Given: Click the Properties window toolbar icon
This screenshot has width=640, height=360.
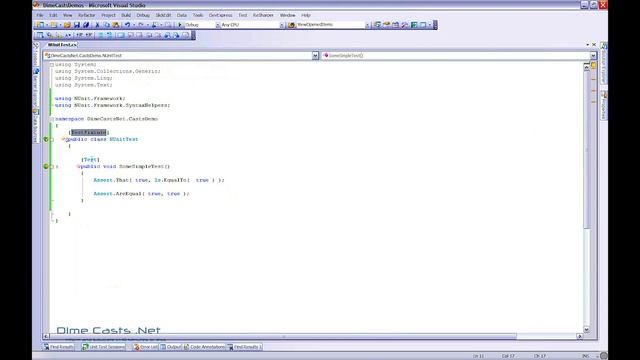Looking at the screenshot, I should pyautogui.click(x=386, y=25).
